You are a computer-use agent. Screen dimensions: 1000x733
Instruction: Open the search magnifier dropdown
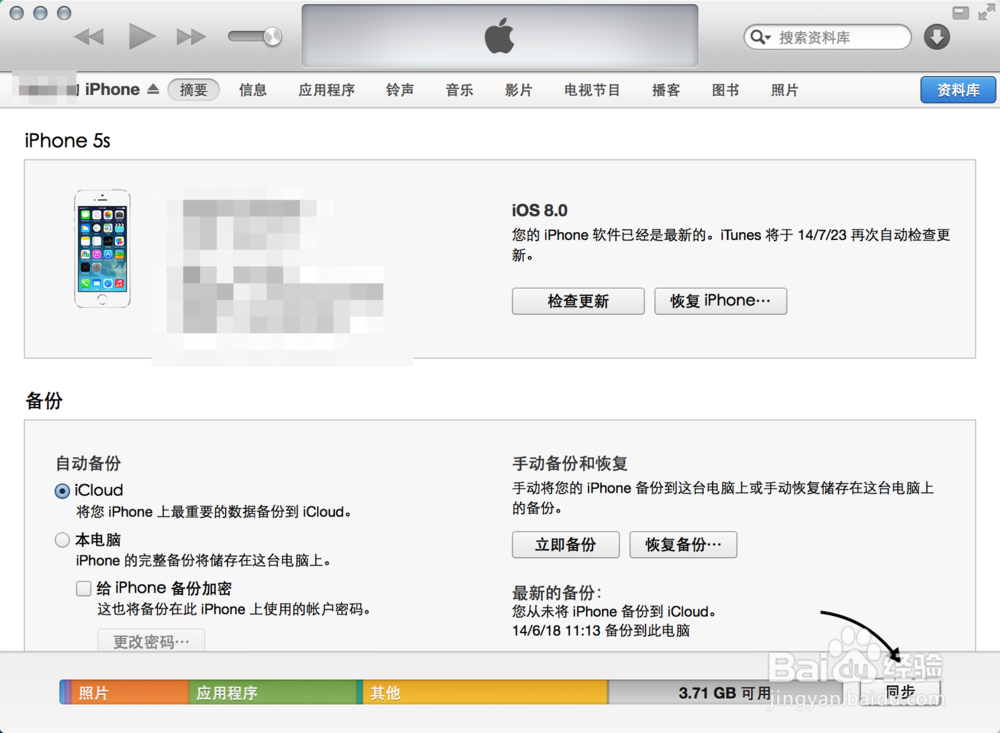760,37
